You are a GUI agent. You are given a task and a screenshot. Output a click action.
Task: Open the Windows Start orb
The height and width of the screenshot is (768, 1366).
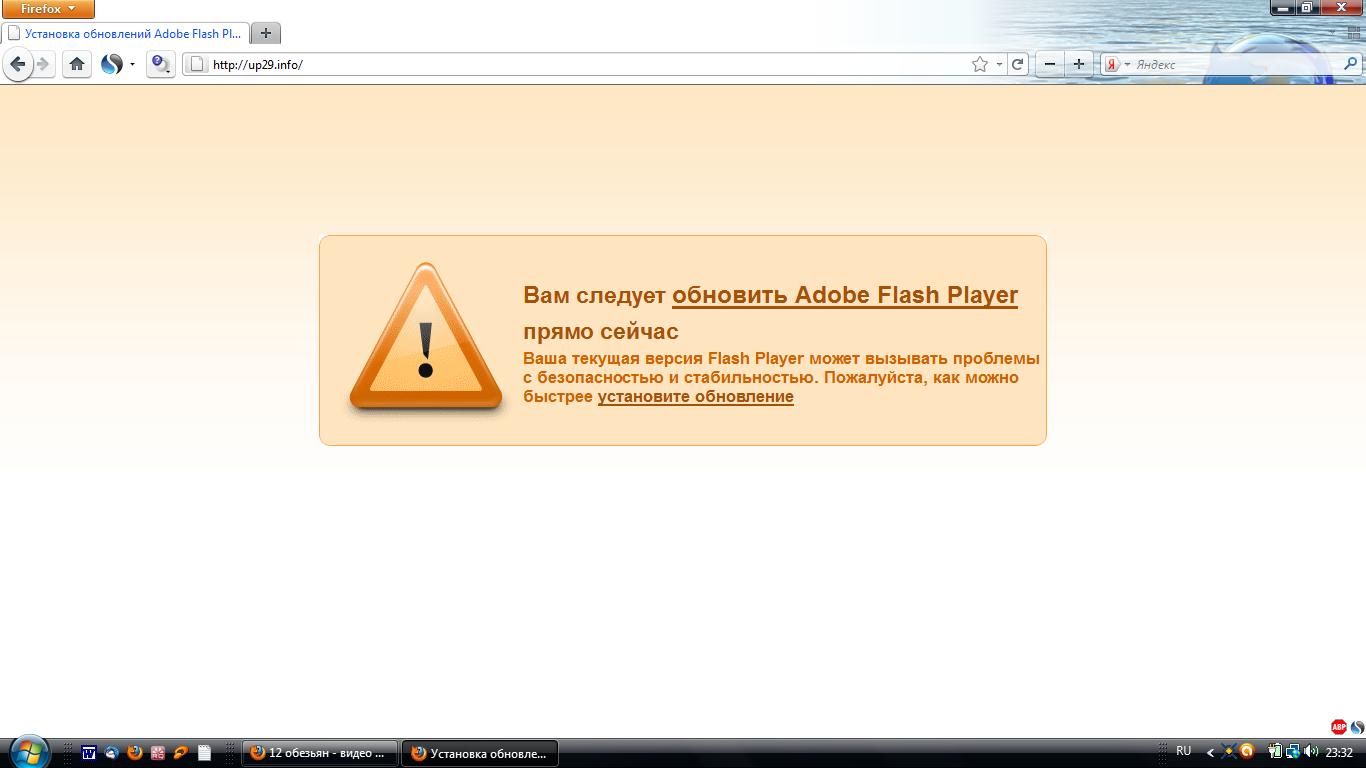(27, 751)
